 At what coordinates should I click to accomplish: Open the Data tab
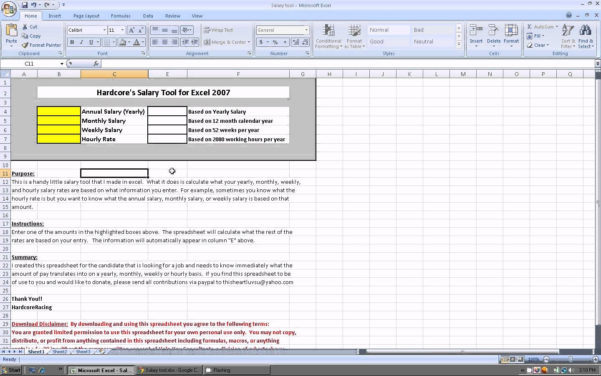(x=148, y=16)
